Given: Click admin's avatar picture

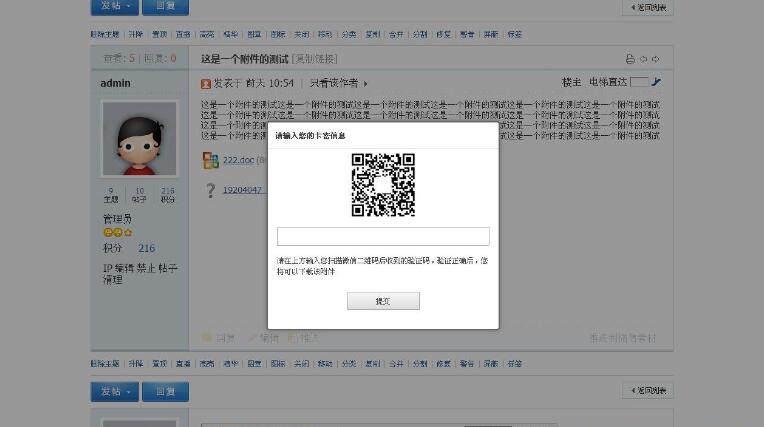Looking at the screenshot, I should (x=139, y=138).
